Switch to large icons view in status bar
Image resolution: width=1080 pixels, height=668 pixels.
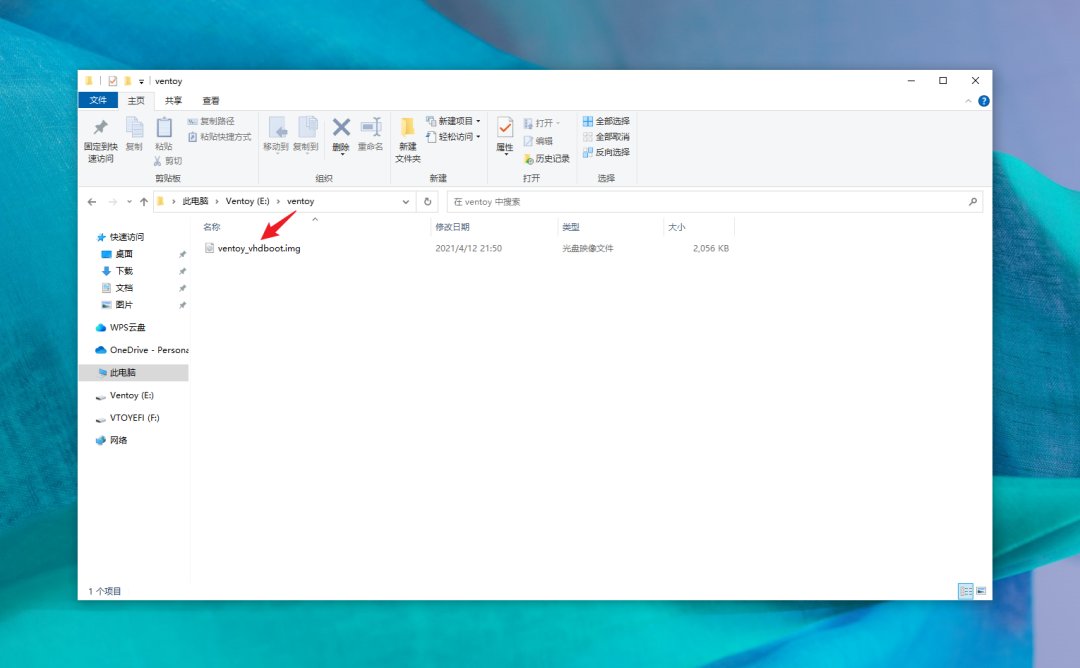[x=981, y=591]
